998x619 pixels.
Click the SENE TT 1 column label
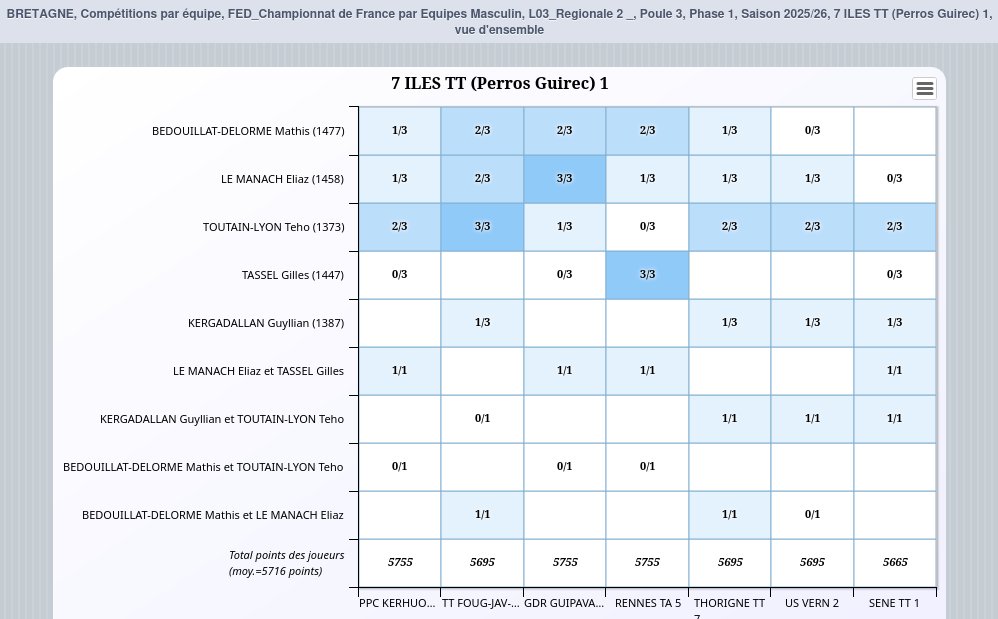pyautogui.click(x=894, y=604)
